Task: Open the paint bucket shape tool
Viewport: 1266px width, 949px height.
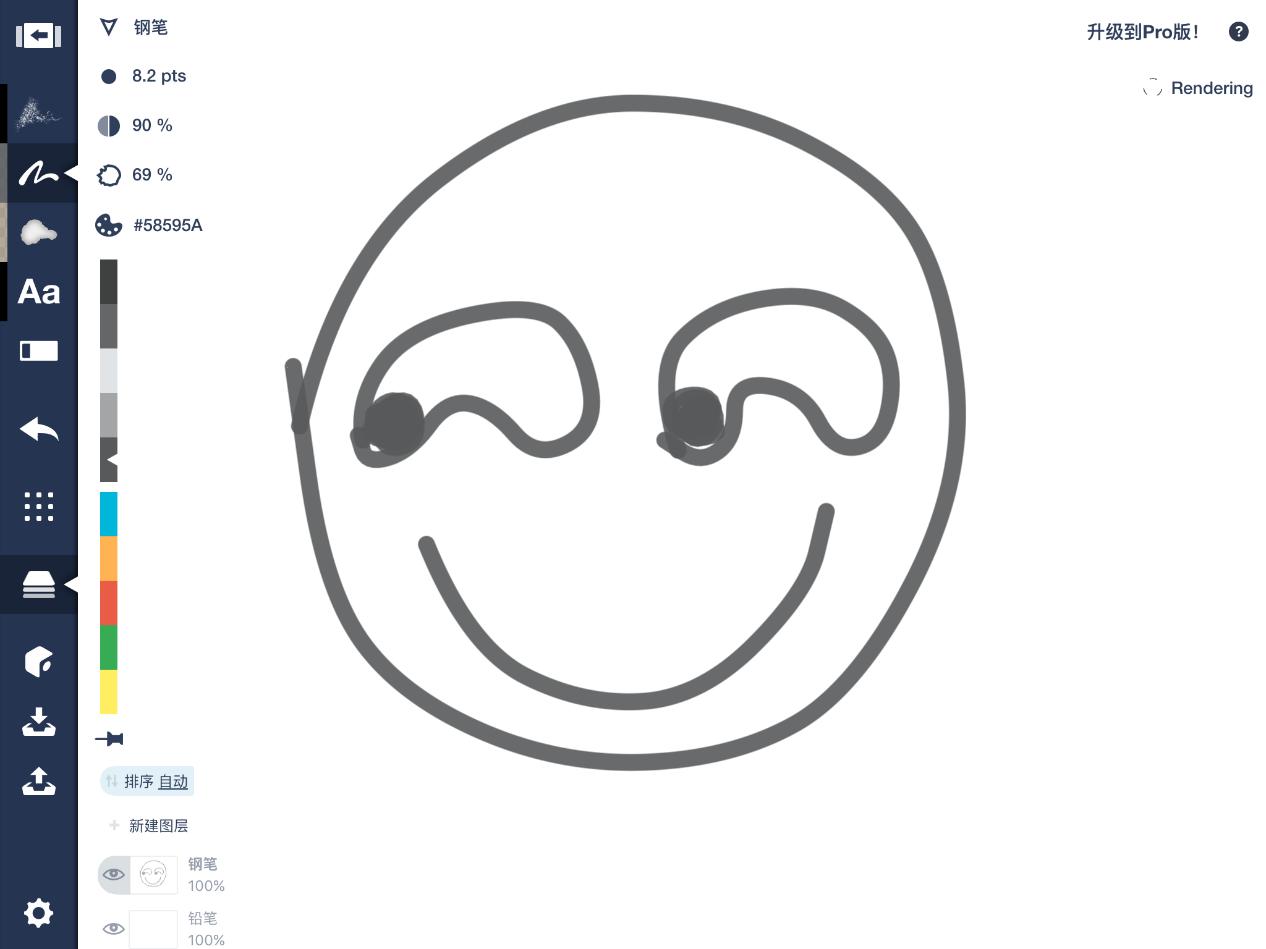Action: (x=39, y=661)
